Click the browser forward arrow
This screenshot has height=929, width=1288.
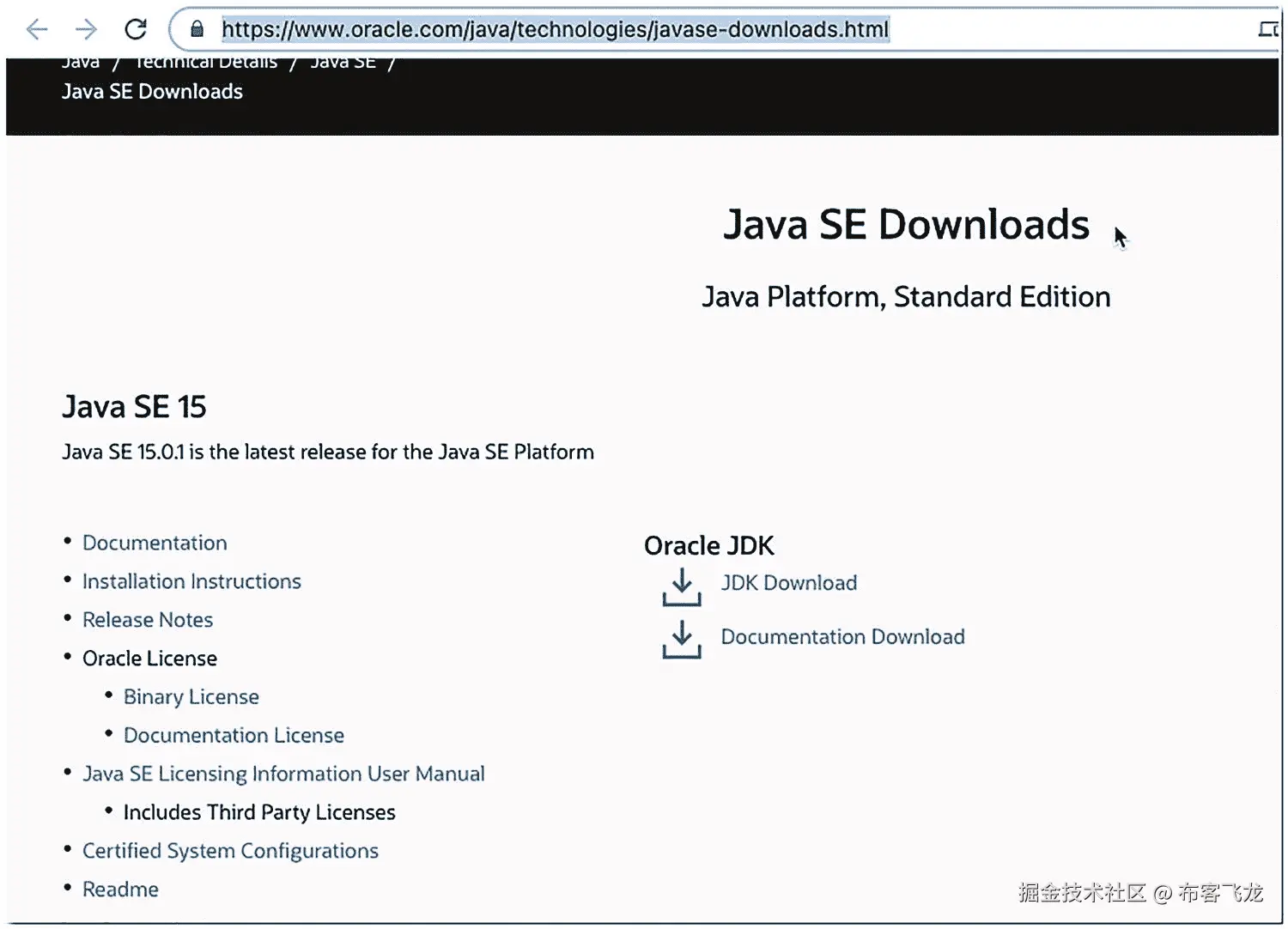tap(86, 30)
